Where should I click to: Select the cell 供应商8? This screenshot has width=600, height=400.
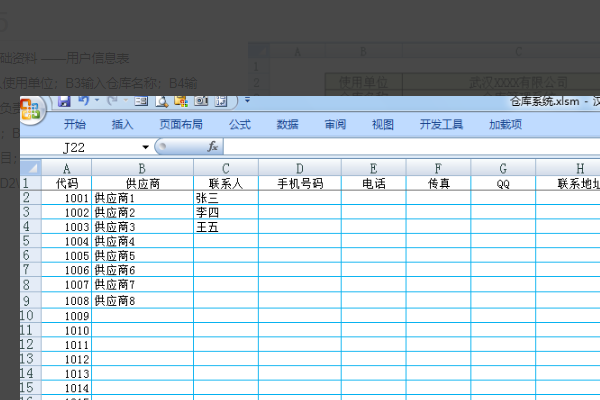pos(142,300)
